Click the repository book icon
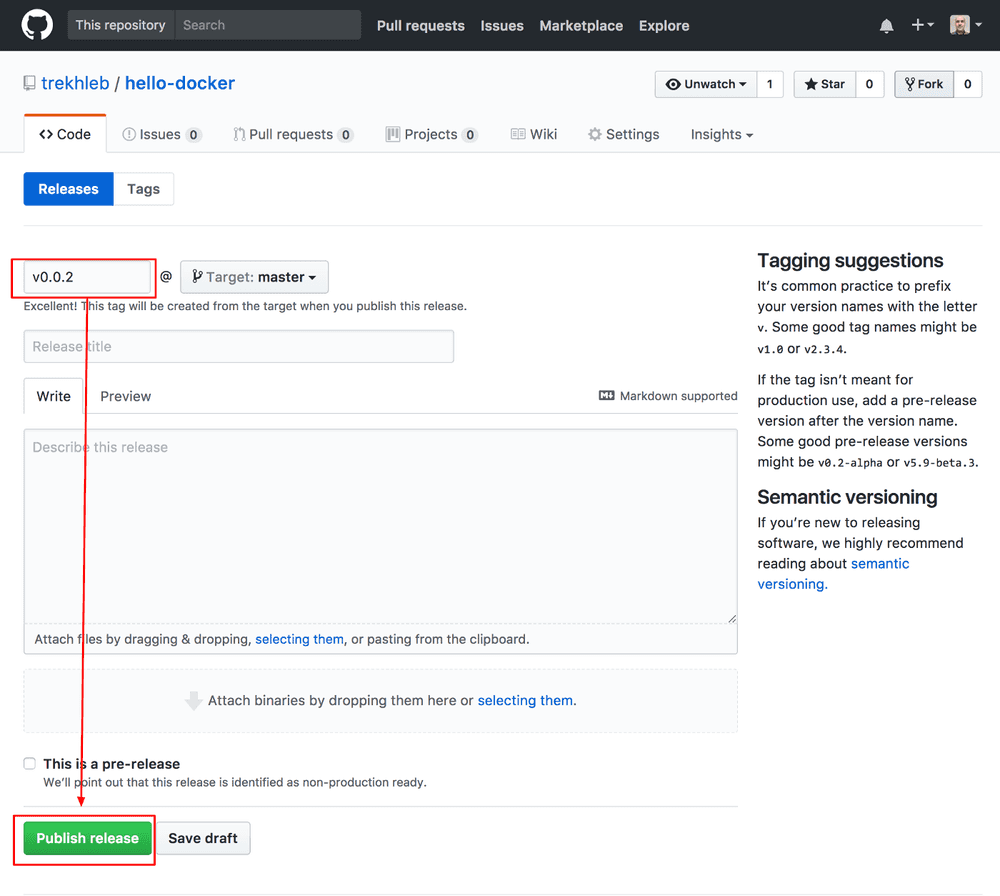This screenshot has height=896, width=1000. tap(29, 84)
